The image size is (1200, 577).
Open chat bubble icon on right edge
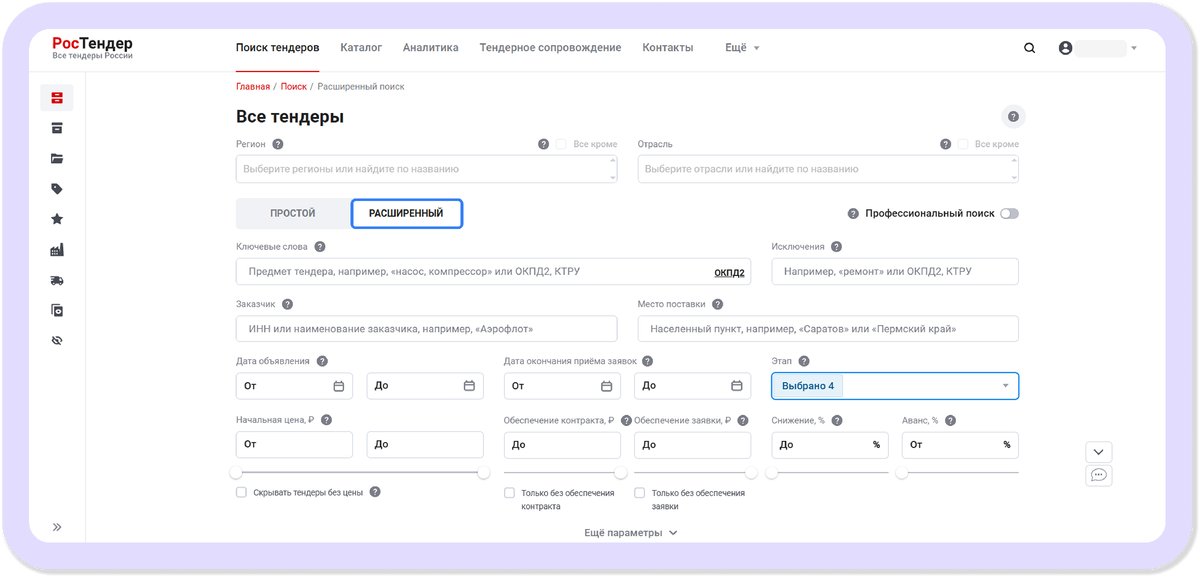coord(1098,475)
